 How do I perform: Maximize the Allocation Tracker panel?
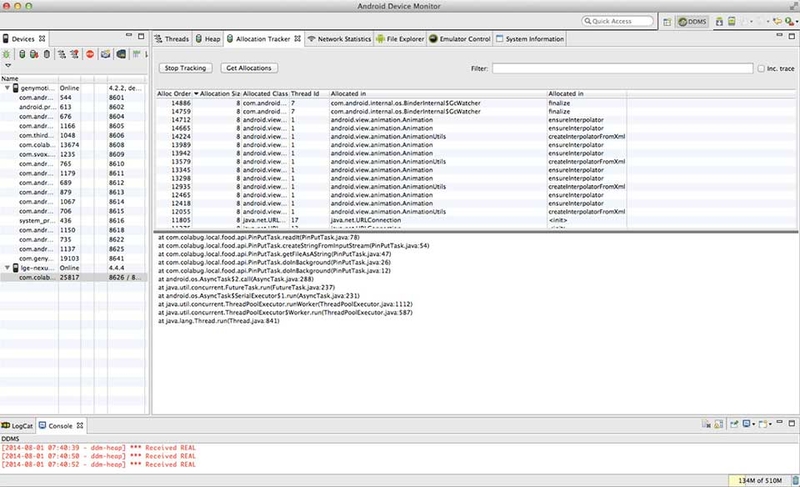(792, 36)
